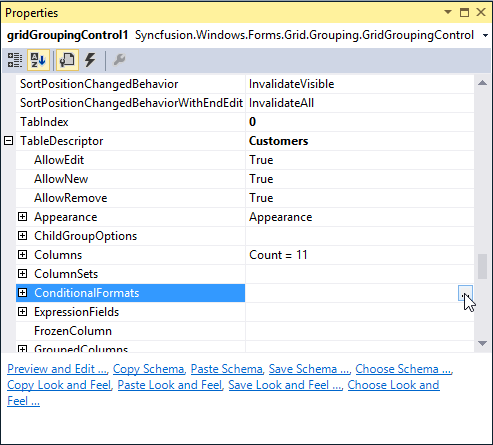Select the ColumnSets property label

(66, 274)
